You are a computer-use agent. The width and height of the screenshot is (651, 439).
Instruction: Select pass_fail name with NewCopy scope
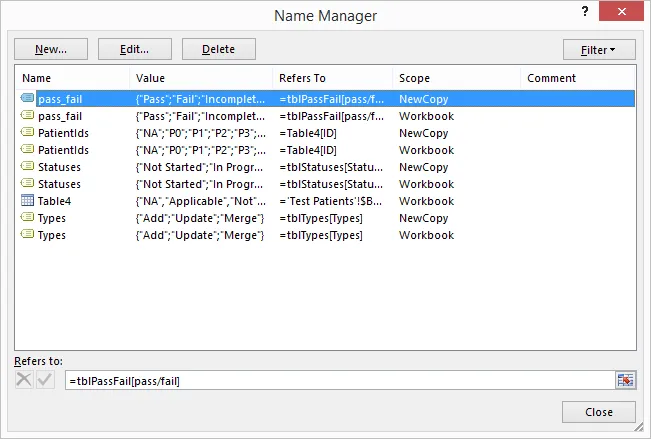click(x=60, y=99)
